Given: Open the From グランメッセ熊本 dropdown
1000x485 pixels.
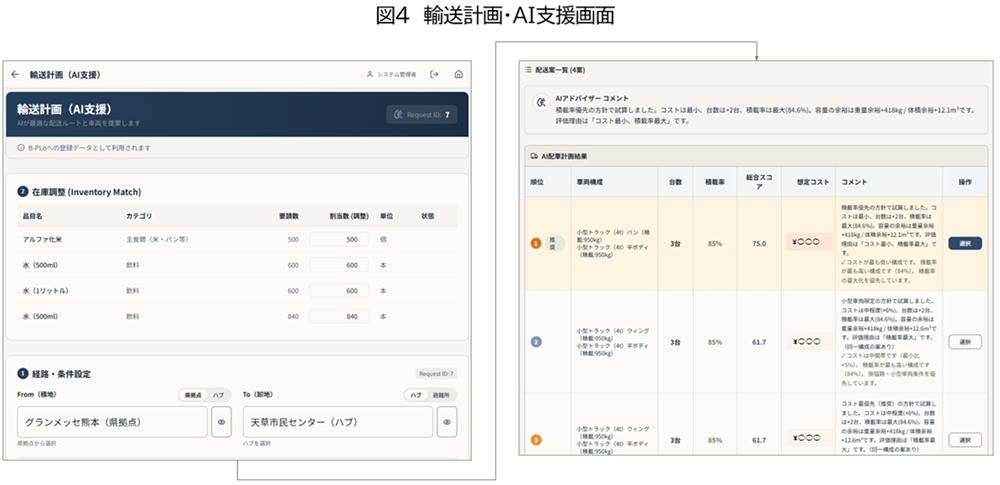Looking at the screenshot, I should [108, 422].
